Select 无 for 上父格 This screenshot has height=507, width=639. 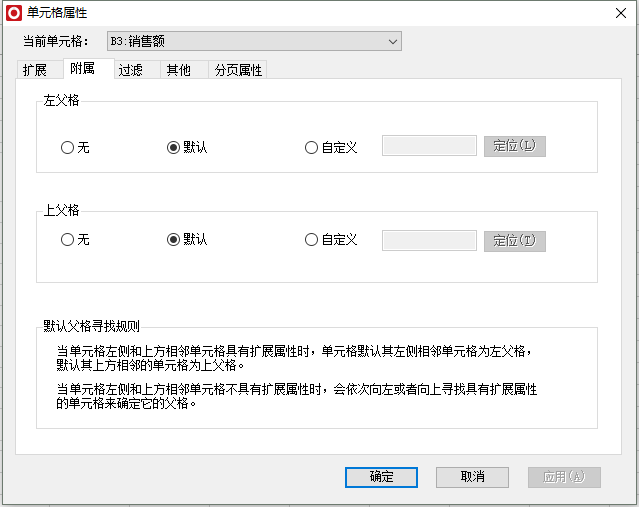(x=75, y=239)
